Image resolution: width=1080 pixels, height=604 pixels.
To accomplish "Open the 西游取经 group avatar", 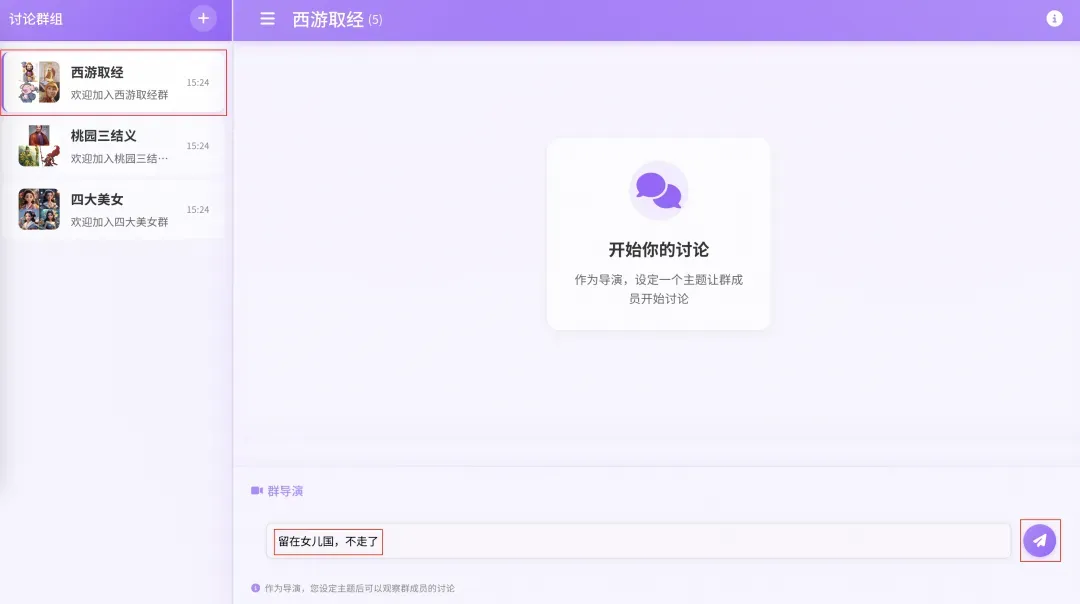I will pyautogui.click(x=39, y=82).
